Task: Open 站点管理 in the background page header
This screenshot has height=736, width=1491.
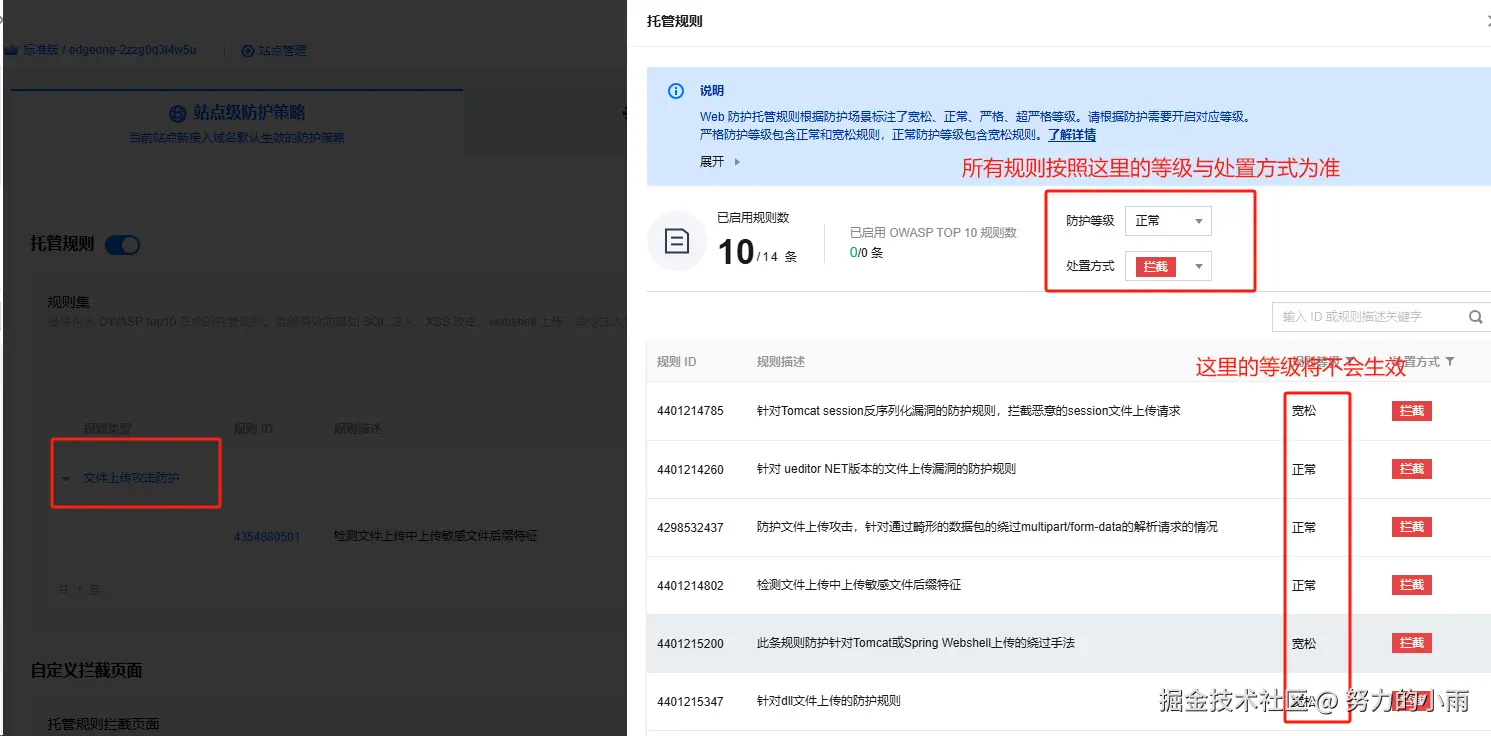Action: coord(274,50)
